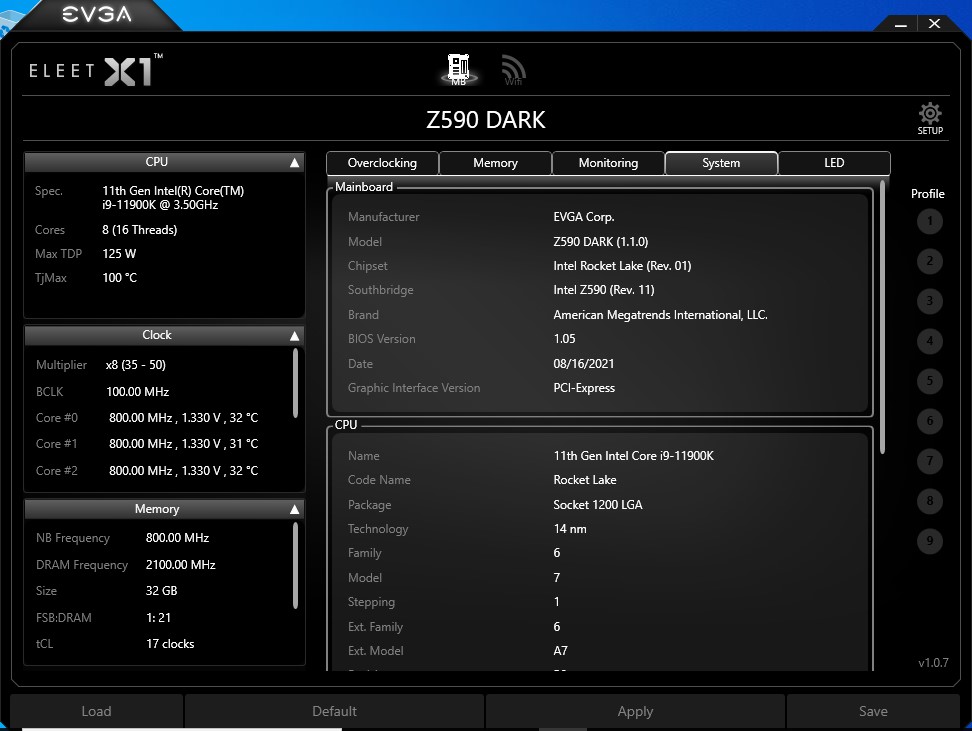The width and height of the screenshot is (972, 731).
Task: Open the Monitoring tab
Action: (x=608, y=163)
